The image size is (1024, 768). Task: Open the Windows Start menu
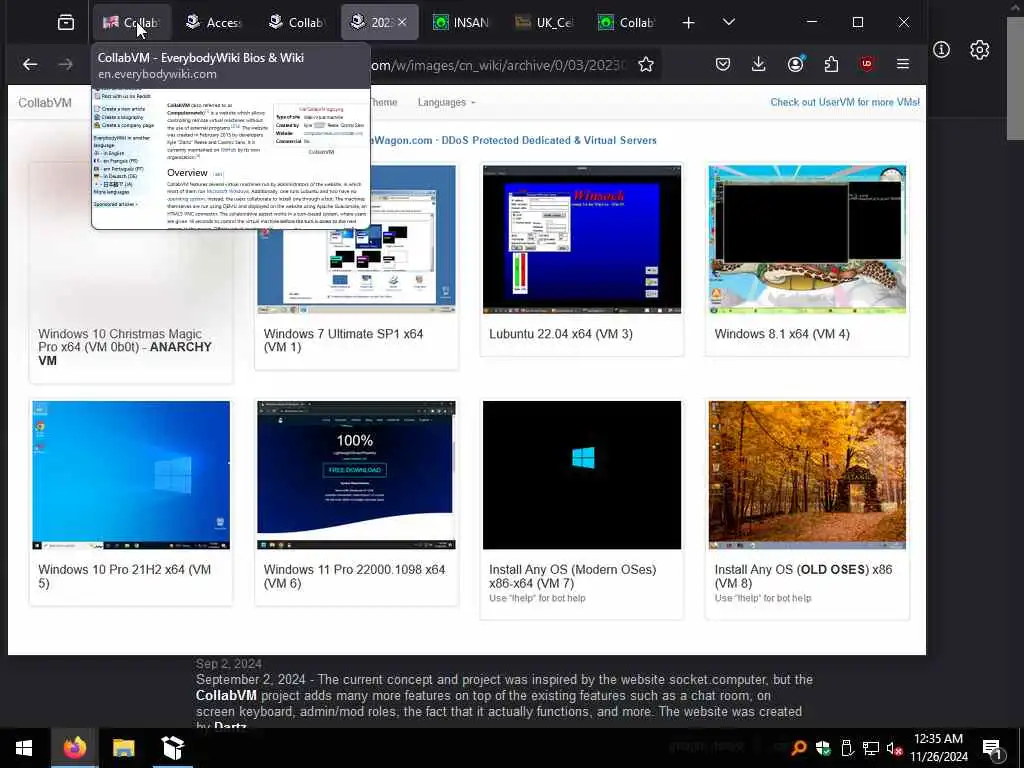click(x=24, y=748)
